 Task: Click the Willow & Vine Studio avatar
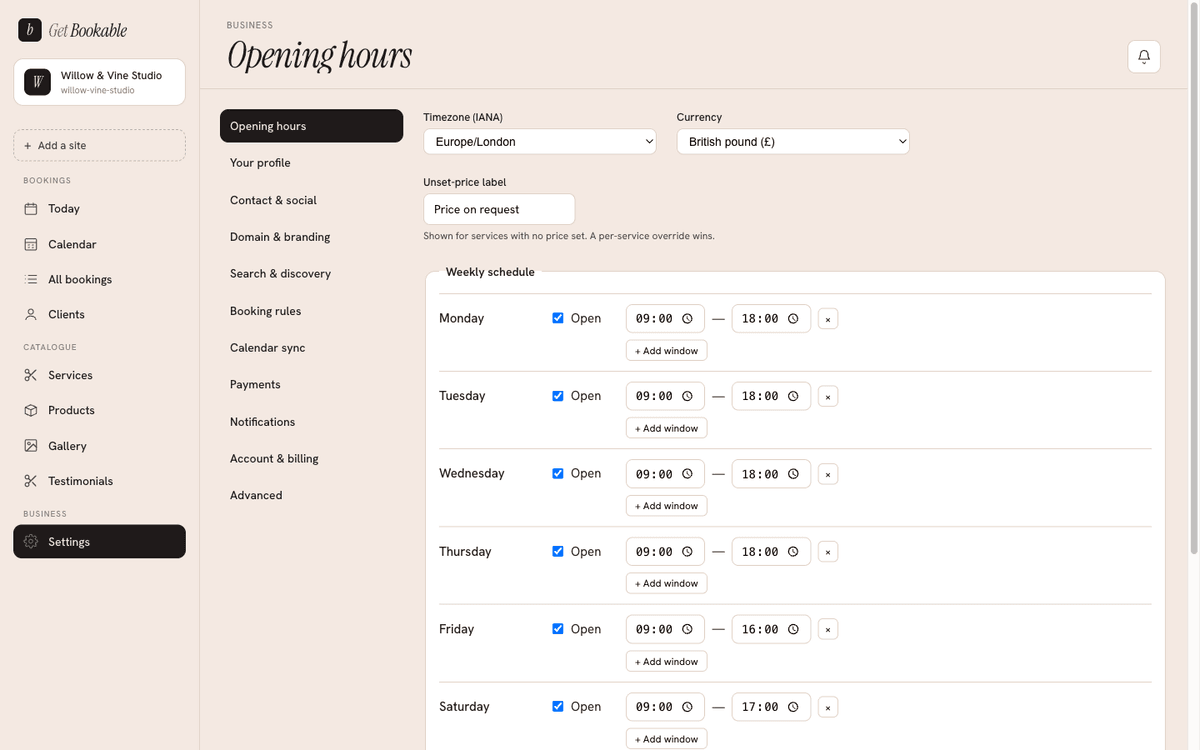click(x=37, y=82)
